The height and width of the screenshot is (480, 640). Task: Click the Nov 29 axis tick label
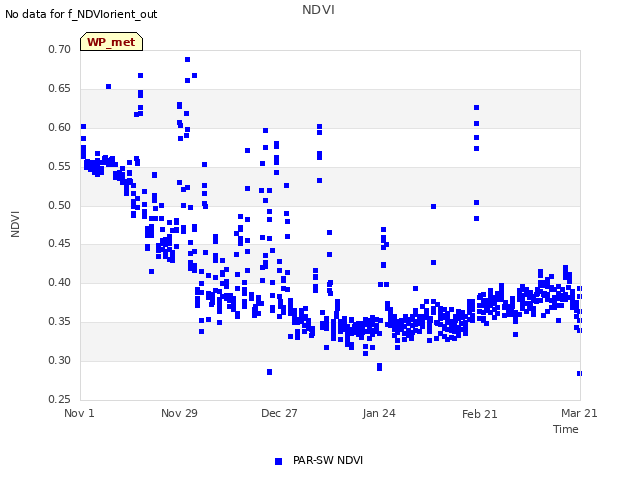click(179, 413)
